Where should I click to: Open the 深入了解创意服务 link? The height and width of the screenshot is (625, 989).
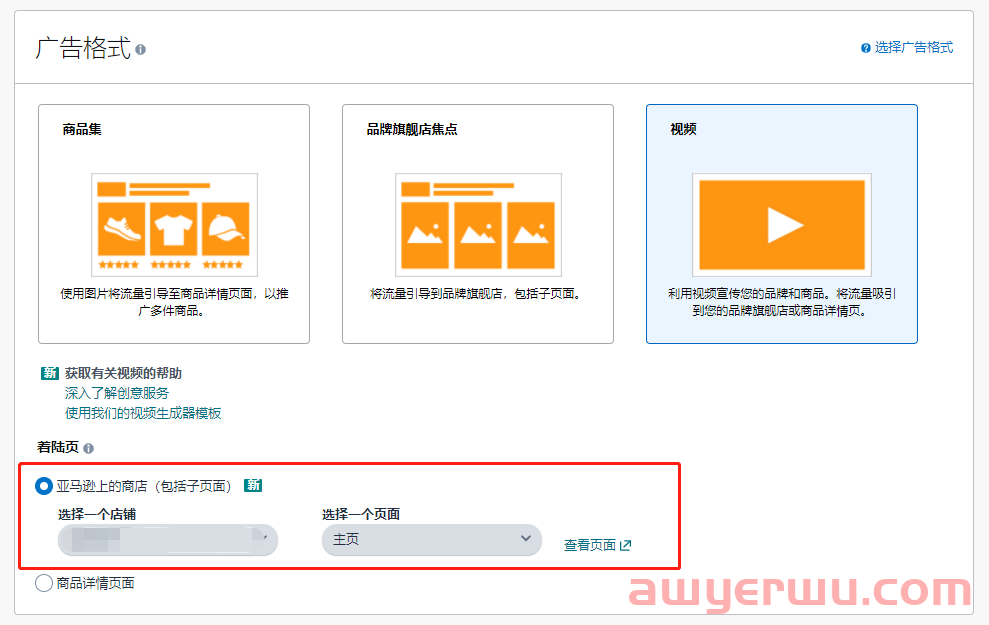coord(117,393)
